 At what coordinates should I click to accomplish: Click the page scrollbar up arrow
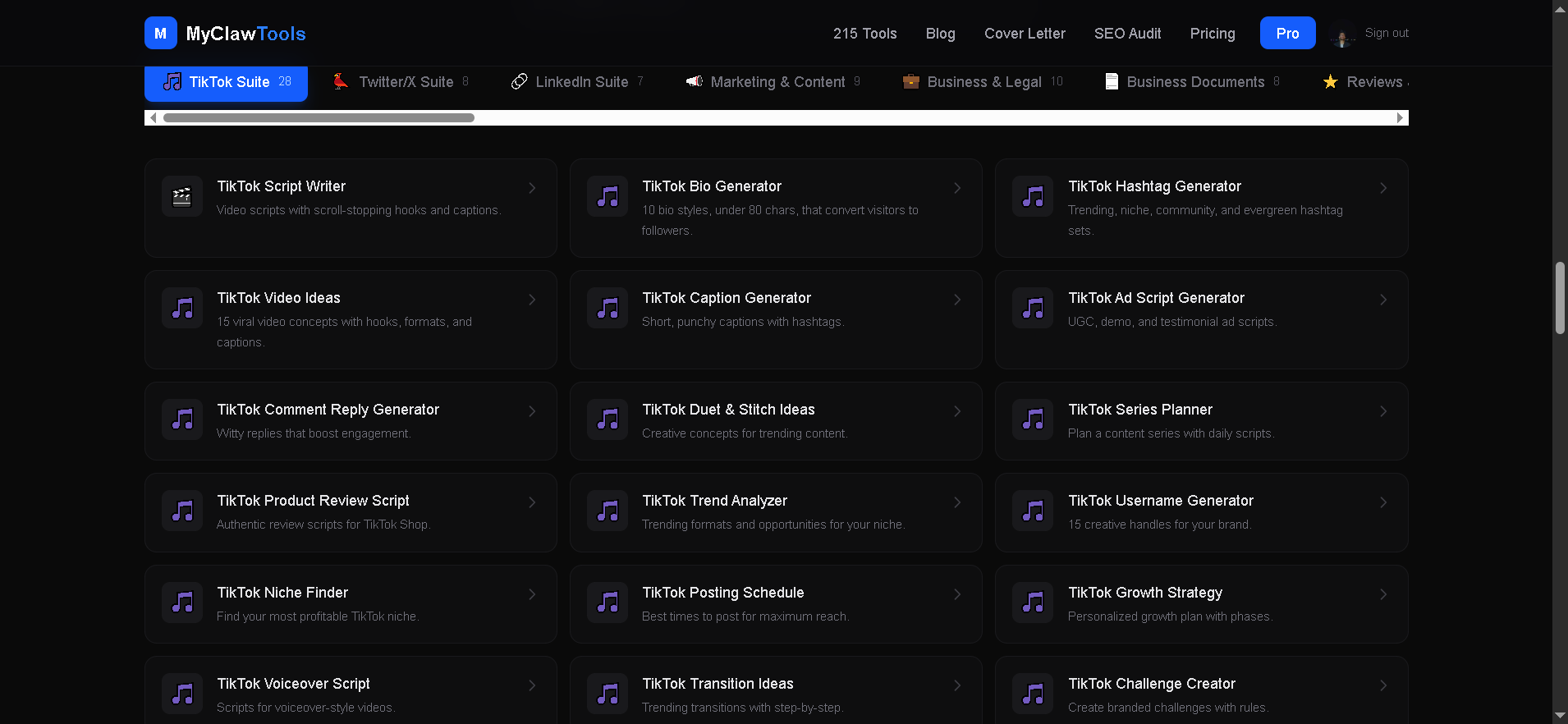coord(1560,7)
